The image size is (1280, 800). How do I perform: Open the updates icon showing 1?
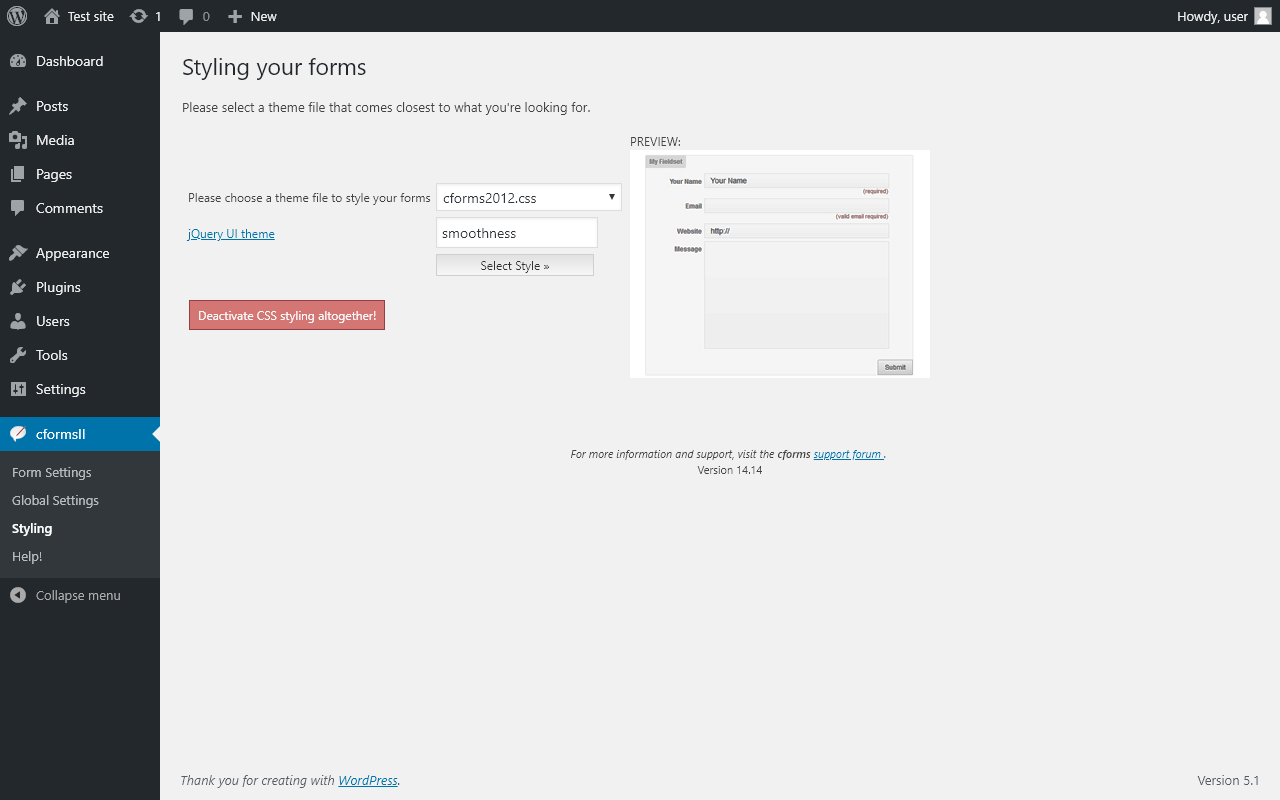(139, 16)
